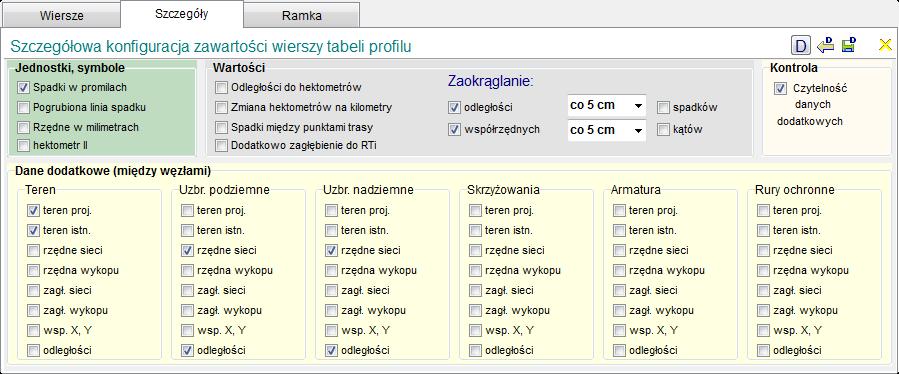
Task: Check Zmiana hektometrów na kilometry
Action: pyautogui.click(x=221, y=107)
